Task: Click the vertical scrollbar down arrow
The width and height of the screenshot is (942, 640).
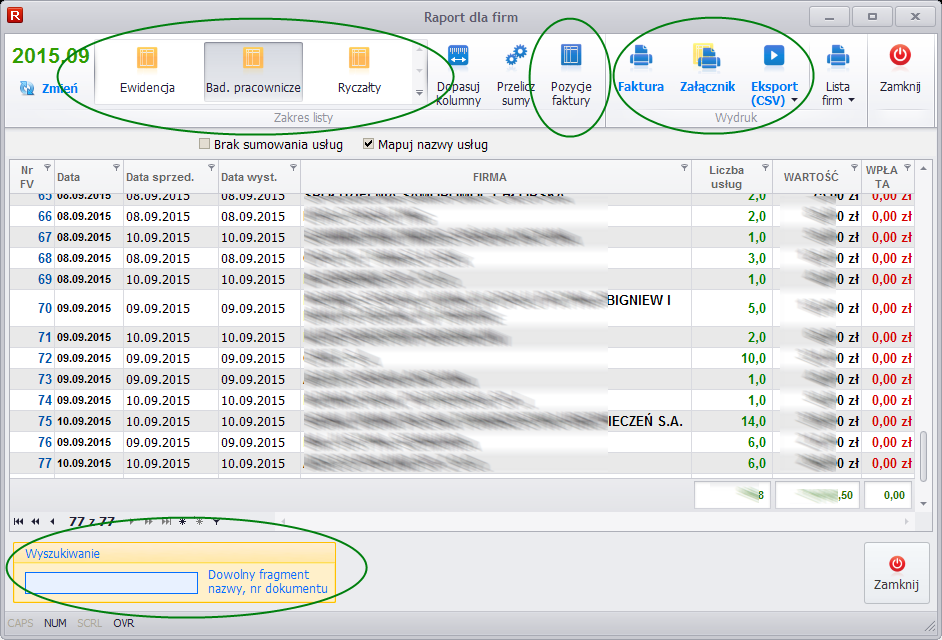Action: (x=922, y=504)
